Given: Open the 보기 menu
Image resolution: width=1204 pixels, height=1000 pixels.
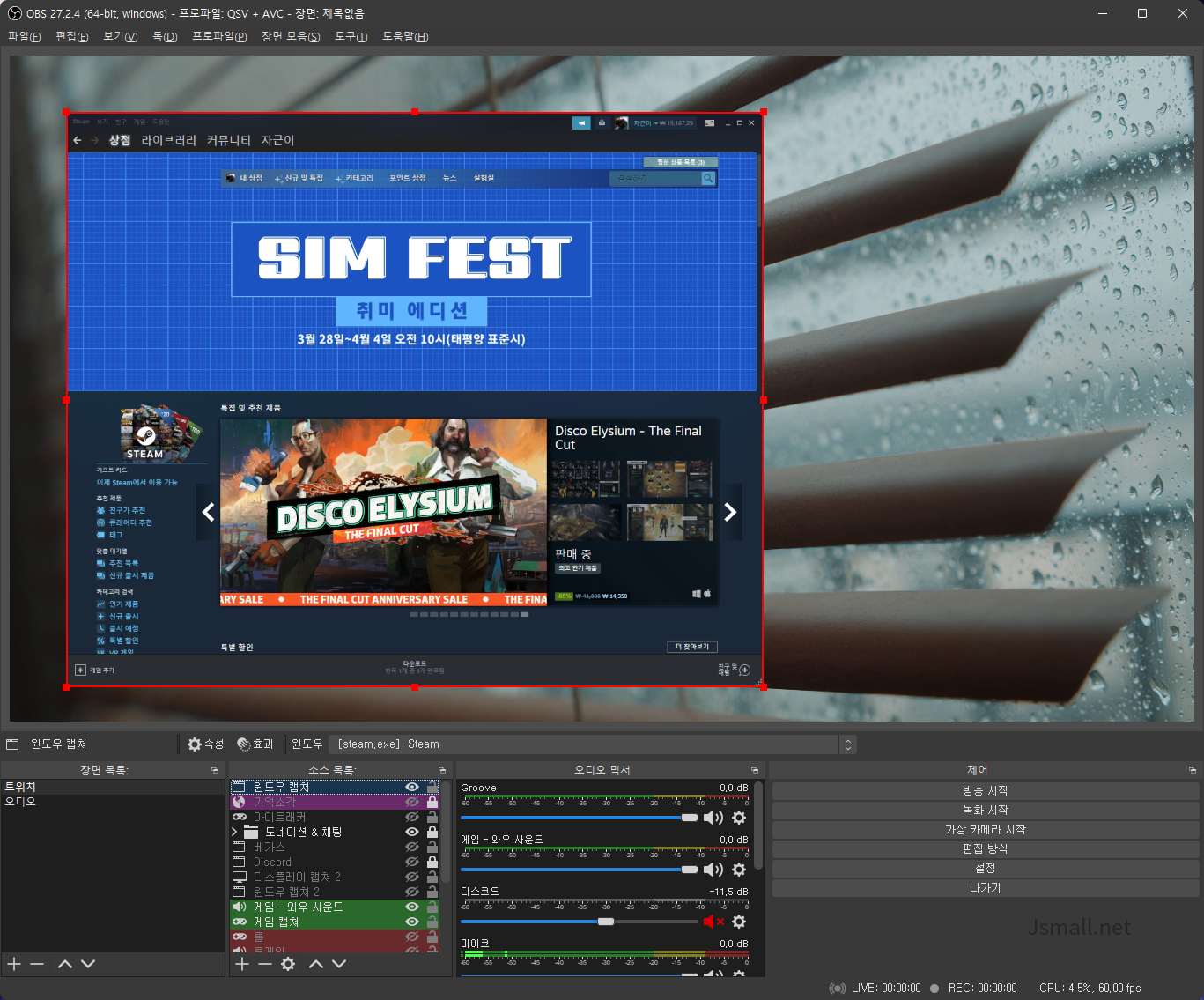Looking at the screenshot, I should (x=121, y=36).
